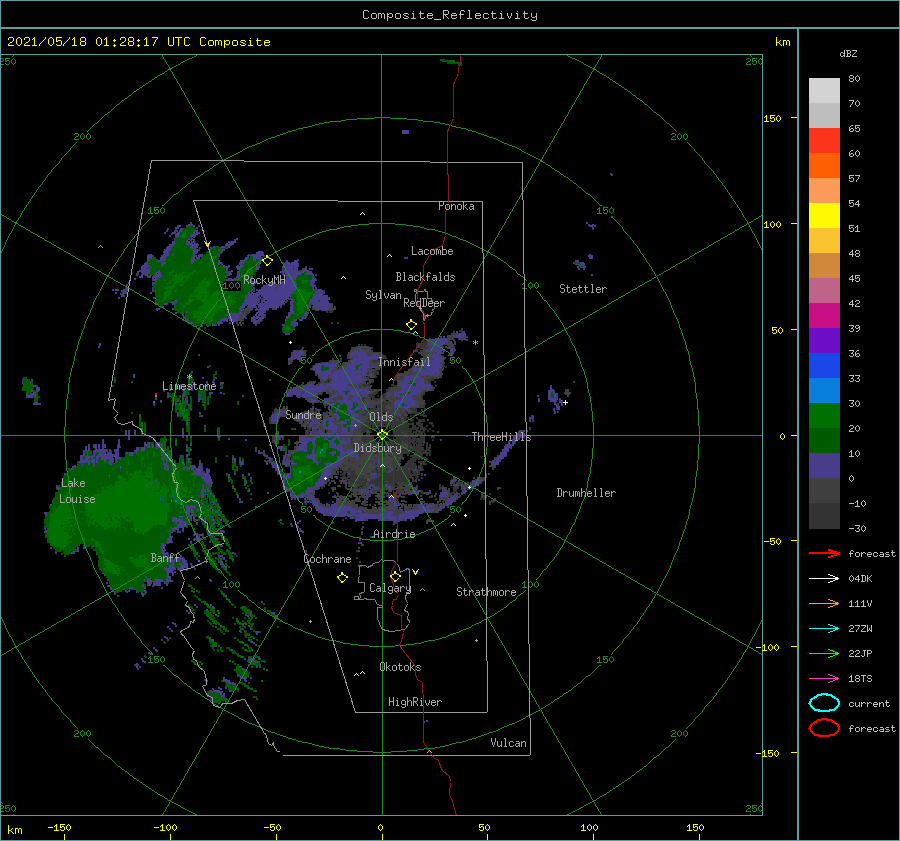This screenshot has width=900, height=841.
Task: Click the magenta 18TS arrow icon
Action: click(824, 679)
